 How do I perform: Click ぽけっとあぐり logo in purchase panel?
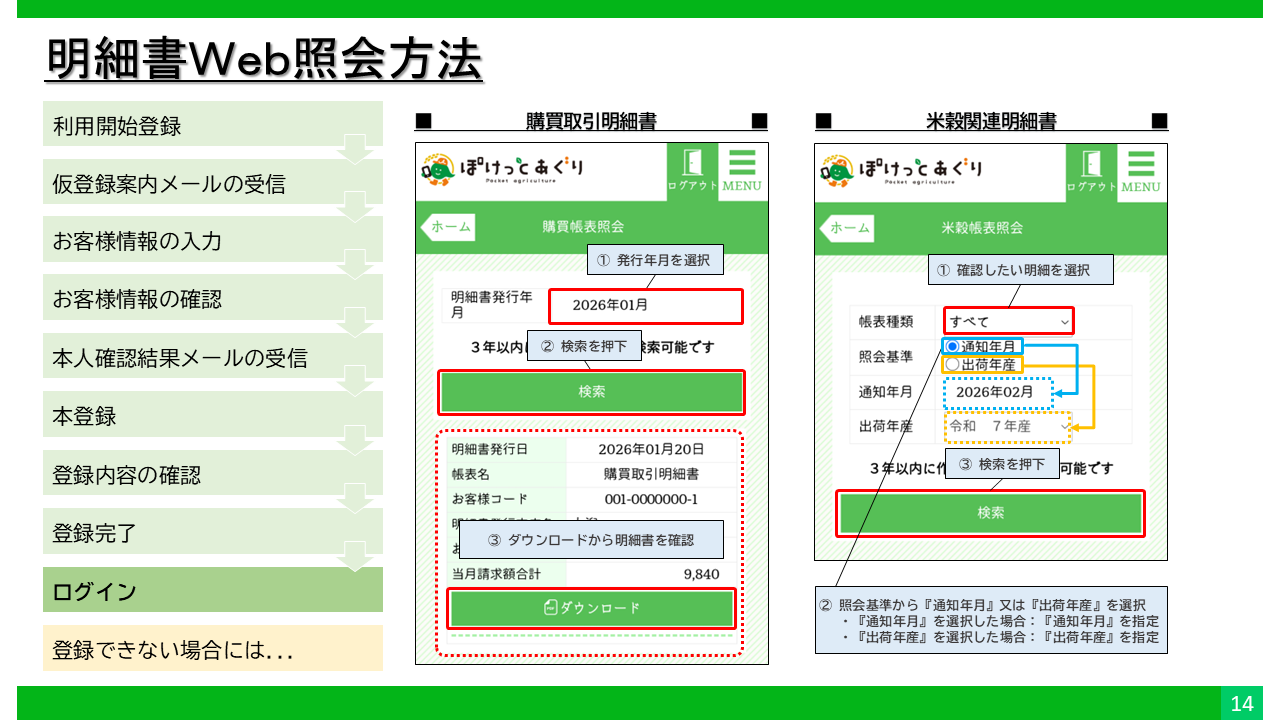click(503, 170)
